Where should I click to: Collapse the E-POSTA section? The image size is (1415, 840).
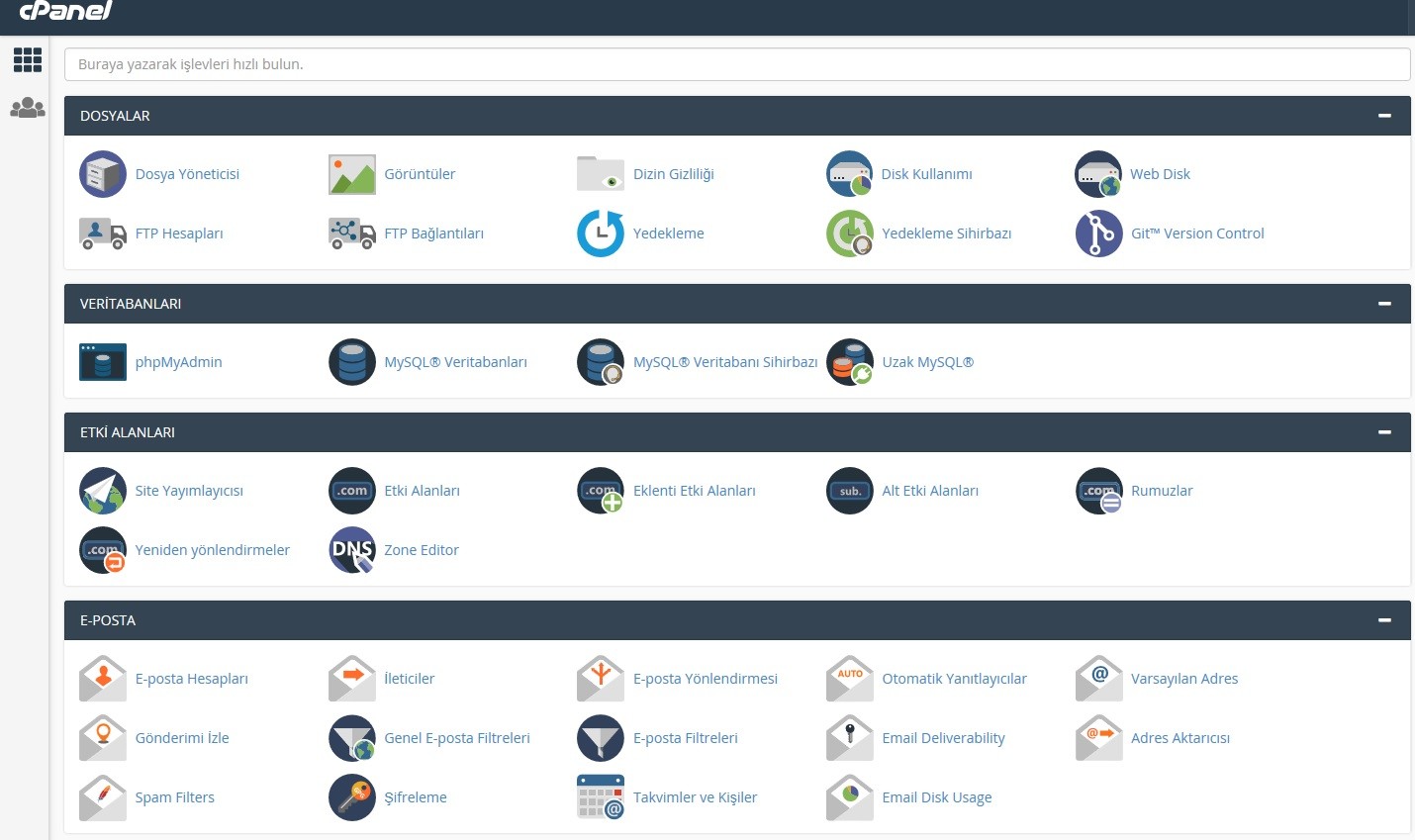(1384, 620)
